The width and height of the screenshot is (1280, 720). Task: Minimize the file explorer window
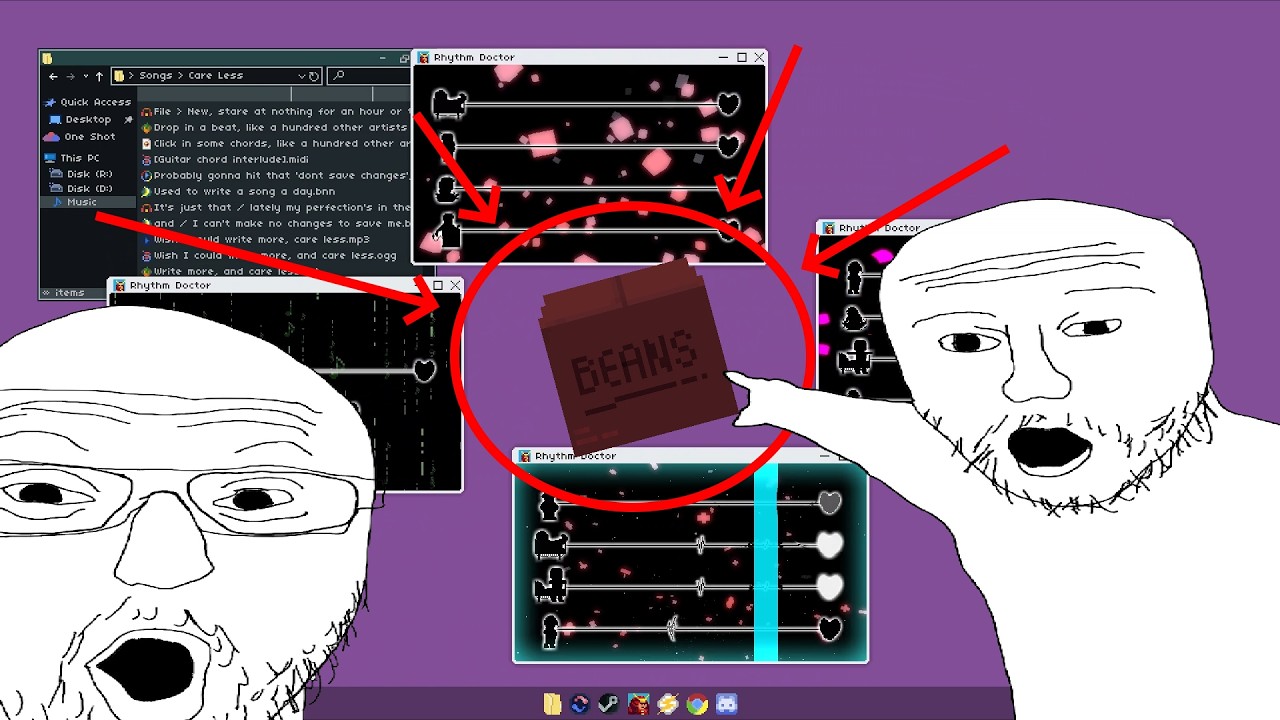383,58
